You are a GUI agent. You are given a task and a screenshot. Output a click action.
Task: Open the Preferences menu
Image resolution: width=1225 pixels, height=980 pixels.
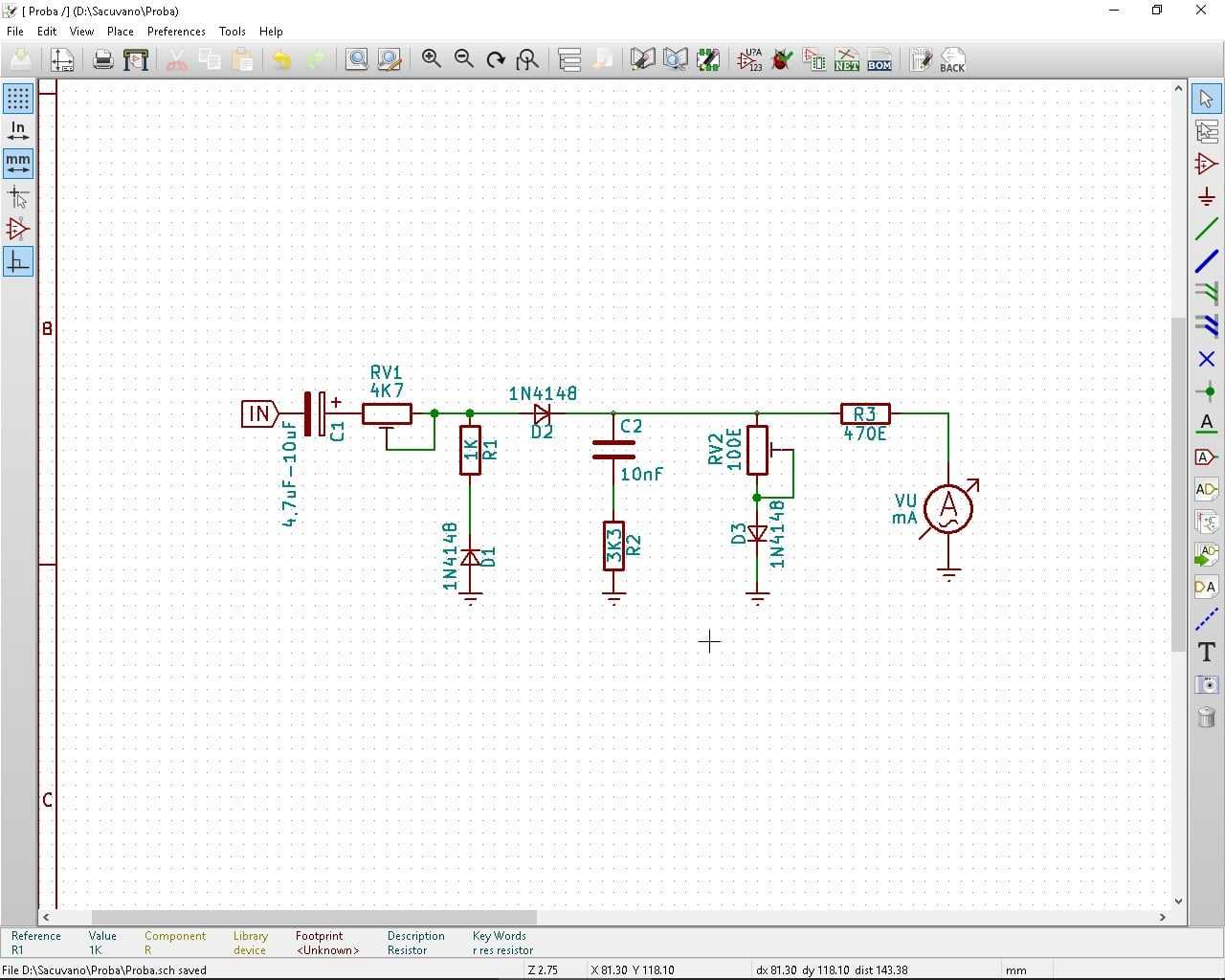(176, 32)
